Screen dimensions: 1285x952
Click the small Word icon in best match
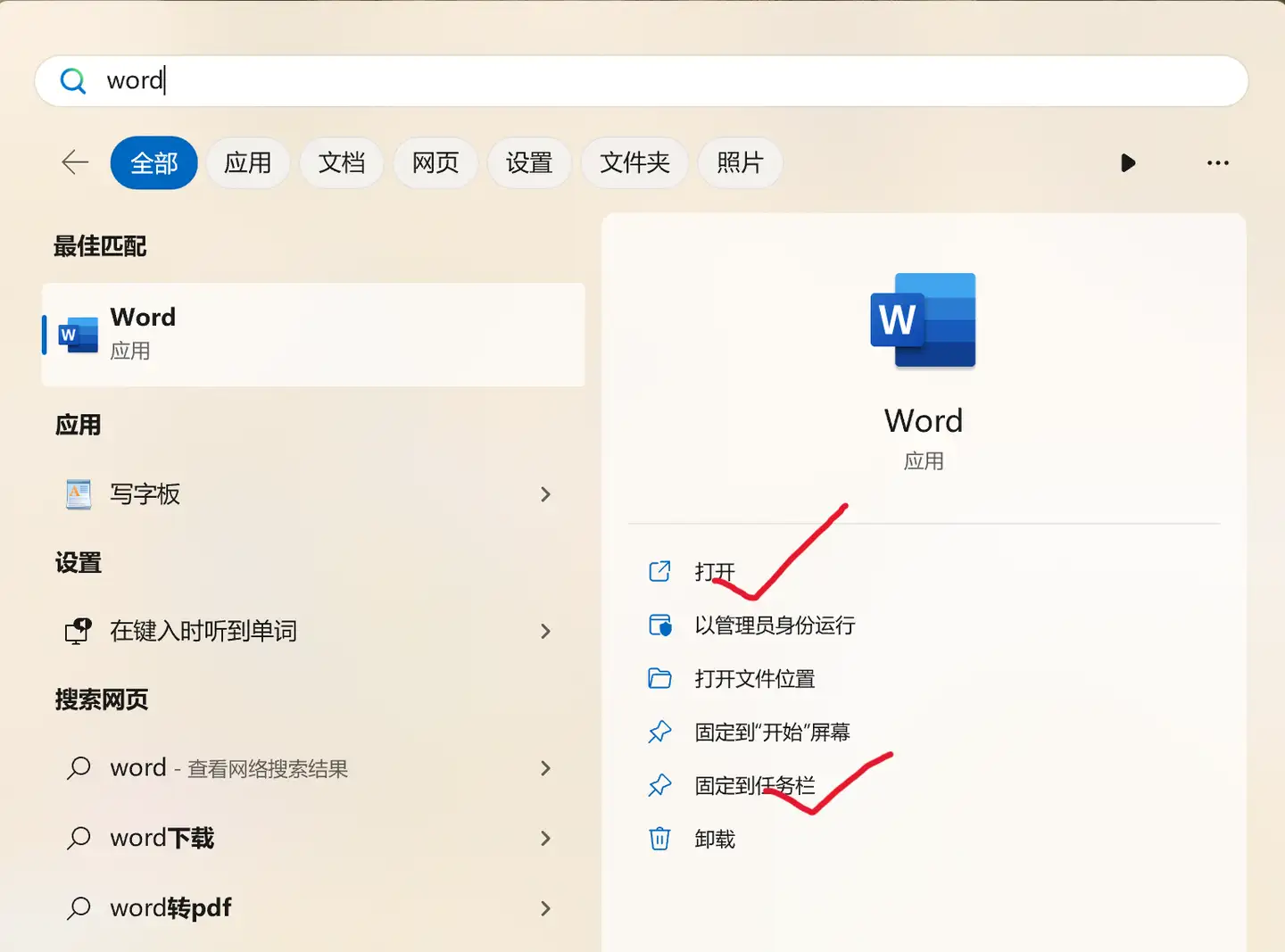78,335
